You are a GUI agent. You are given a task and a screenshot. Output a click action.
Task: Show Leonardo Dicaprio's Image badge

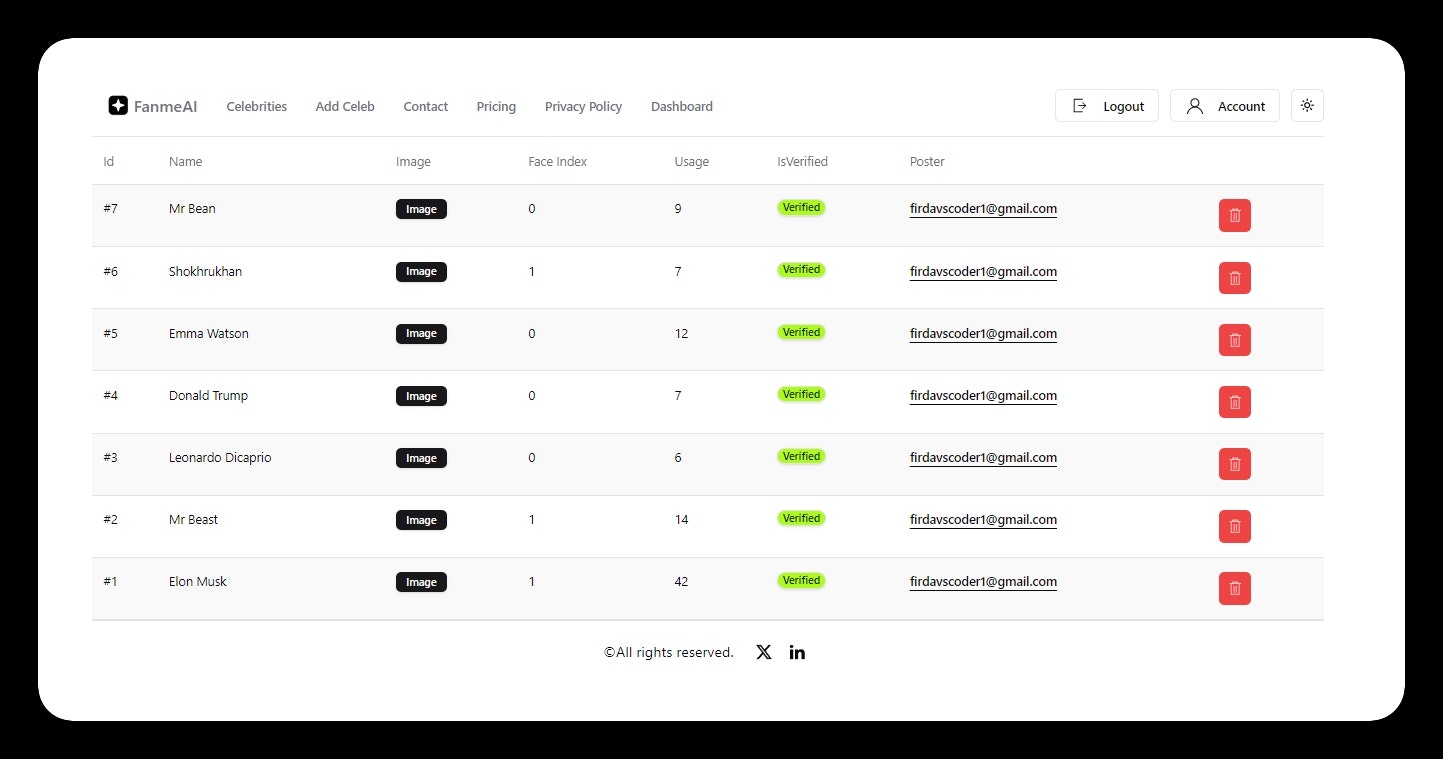(x=421, y=458)
